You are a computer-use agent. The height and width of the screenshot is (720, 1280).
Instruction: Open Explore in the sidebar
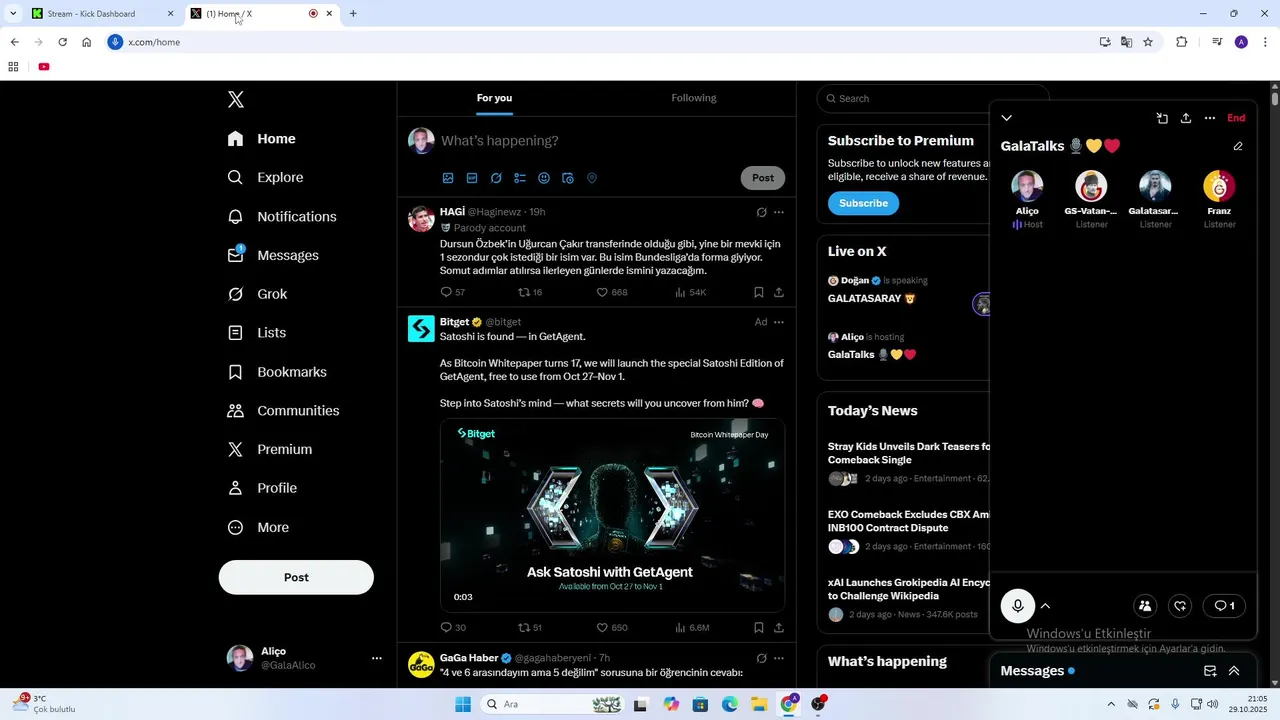pos(266,177)
